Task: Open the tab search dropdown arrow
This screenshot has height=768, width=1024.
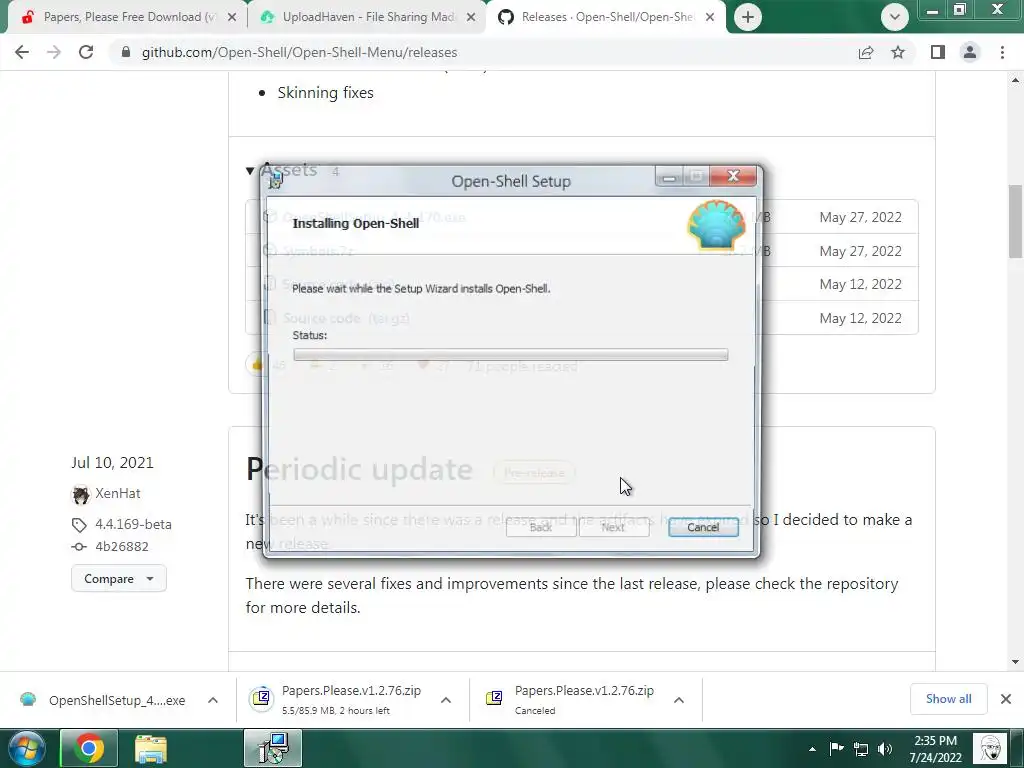Action: click(895, 17)
